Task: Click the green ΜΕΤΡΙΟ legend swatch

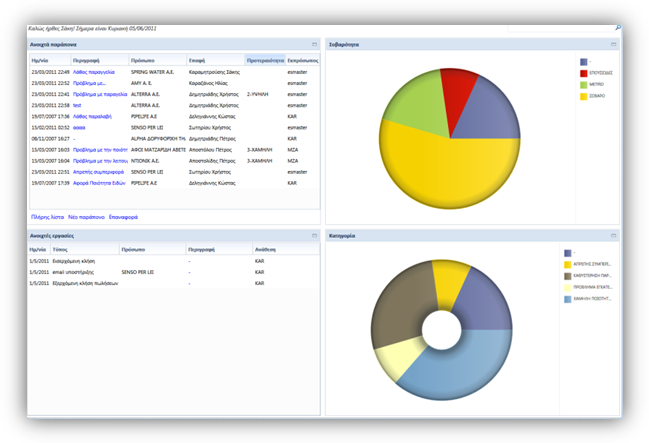Action: (x=584, y=85)
